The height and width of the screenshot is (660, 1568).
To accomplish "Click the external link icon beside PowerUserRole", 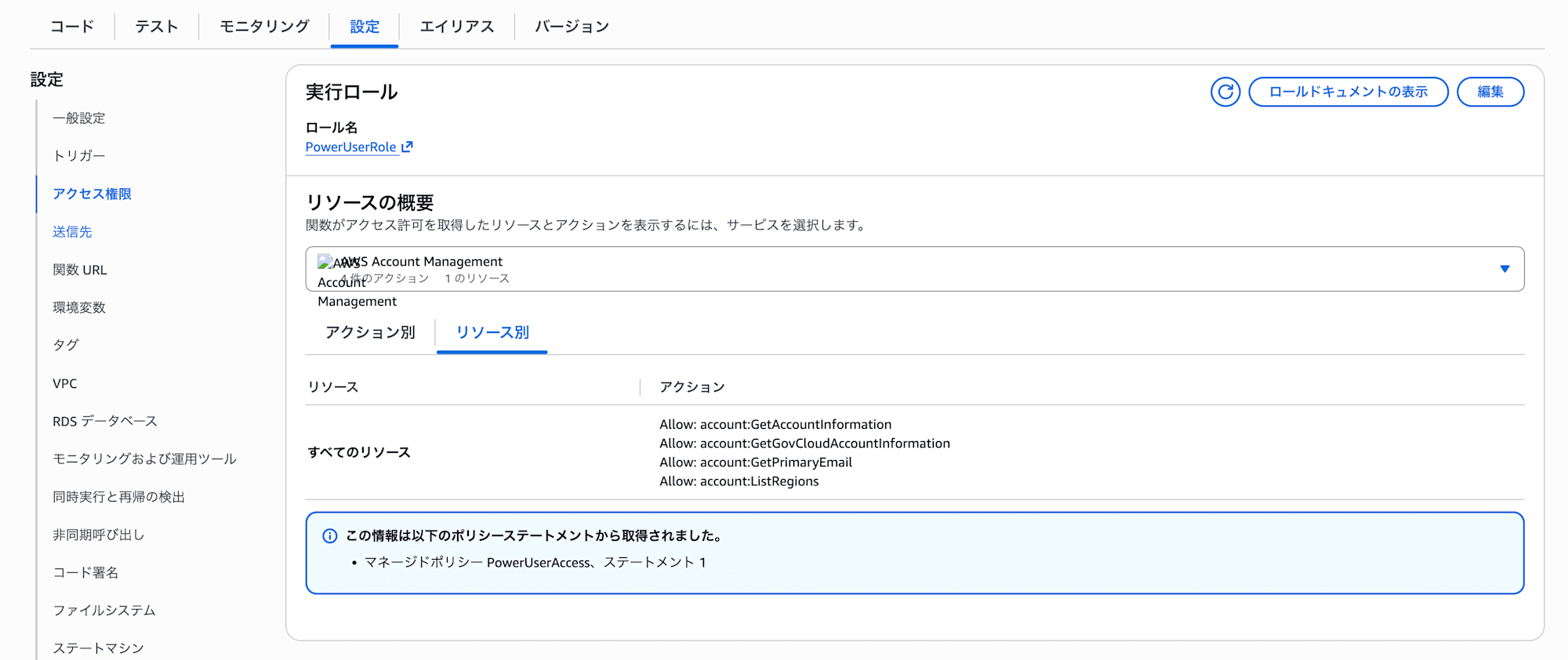I will coord(407,147).
